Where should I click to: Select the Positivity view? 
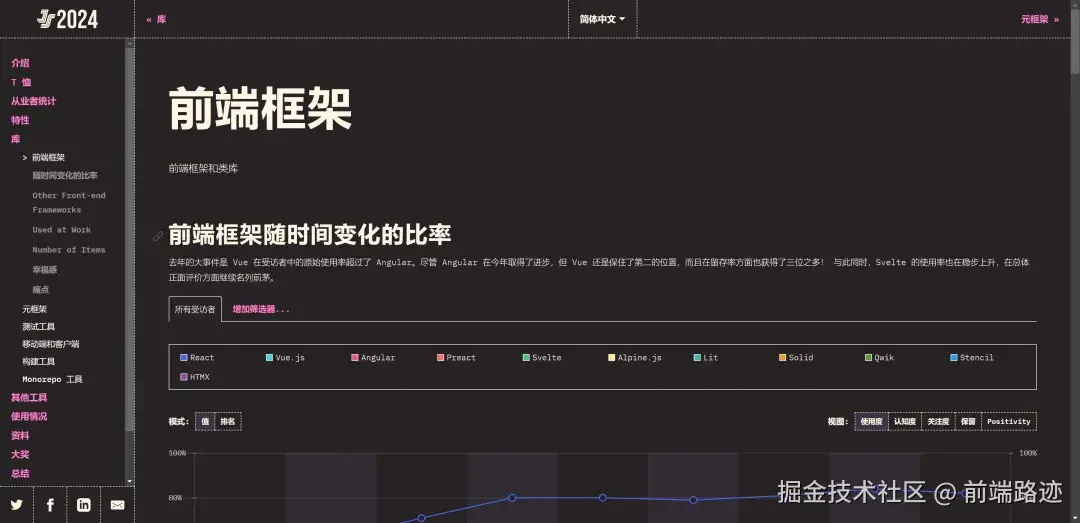[1009, 422]
